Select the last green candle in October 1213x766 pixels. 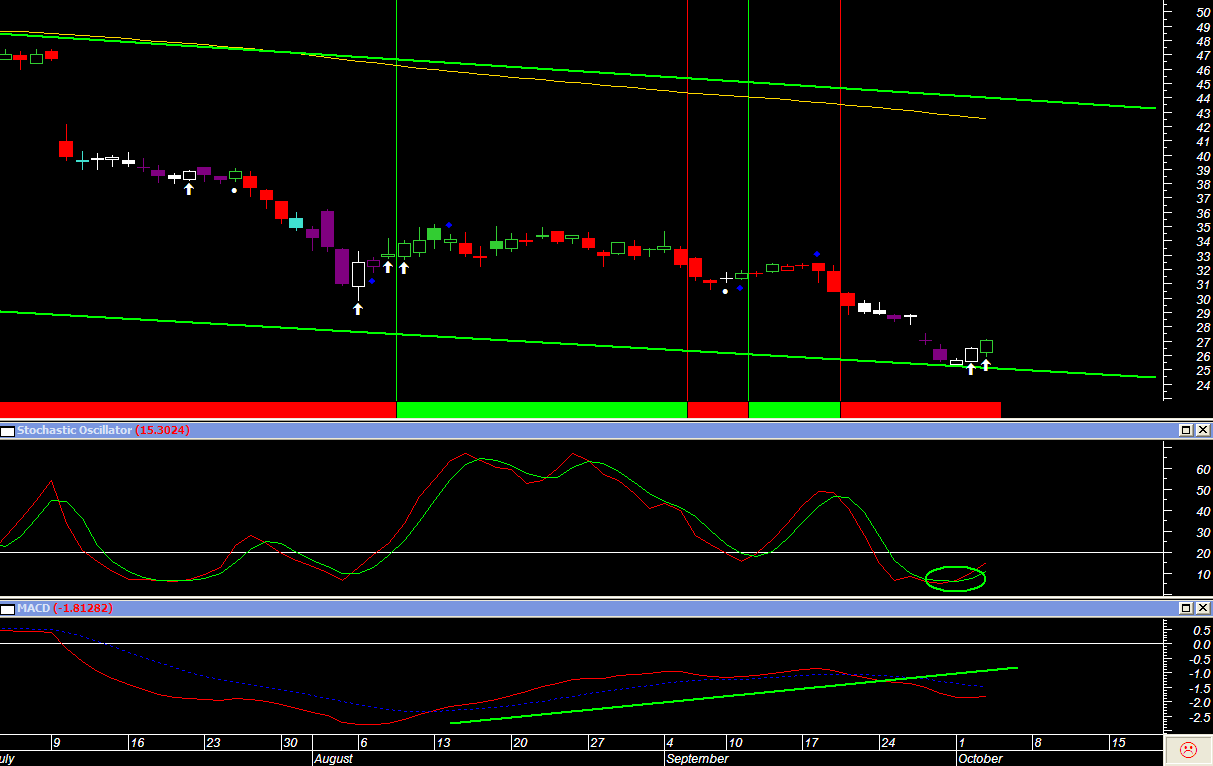coord(986,346)
